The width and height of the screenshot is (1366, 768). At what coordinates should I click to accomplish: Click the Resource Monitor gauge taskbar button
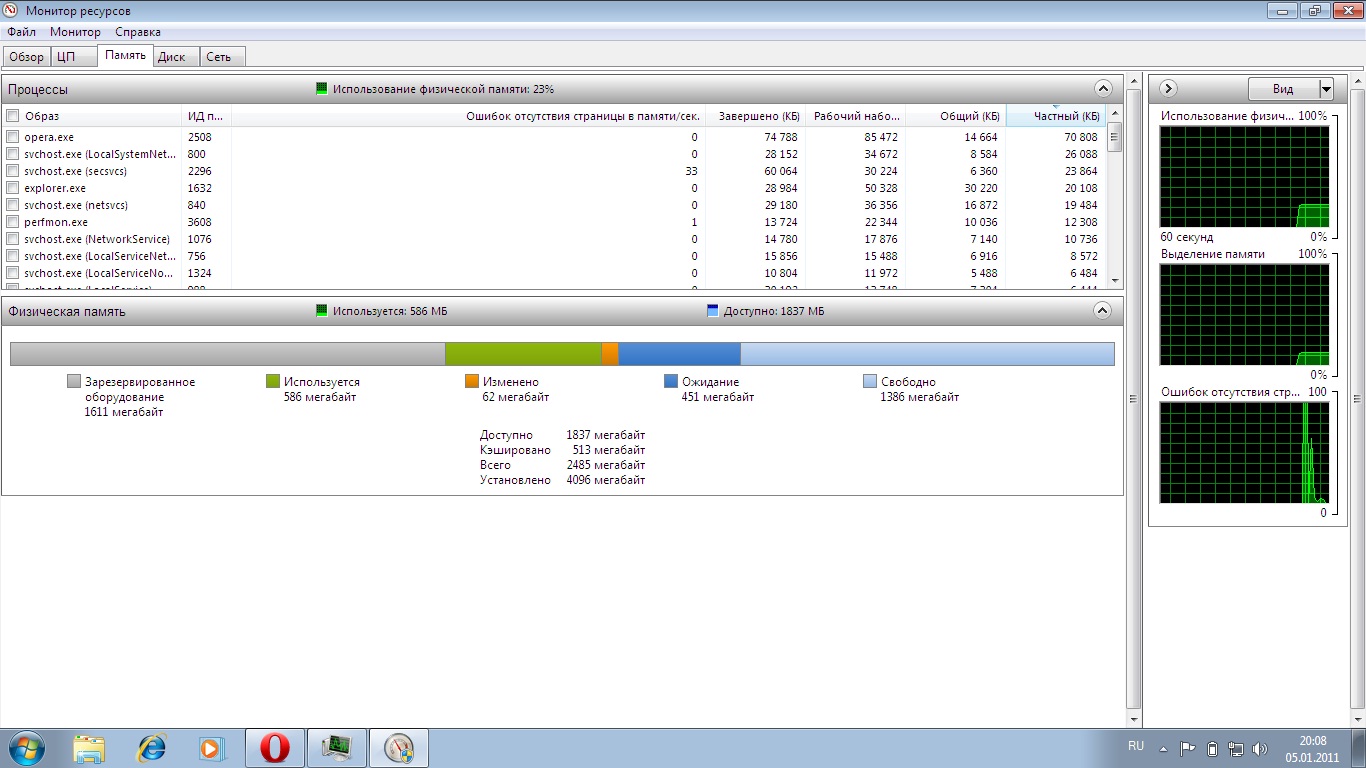coord(399,748)
